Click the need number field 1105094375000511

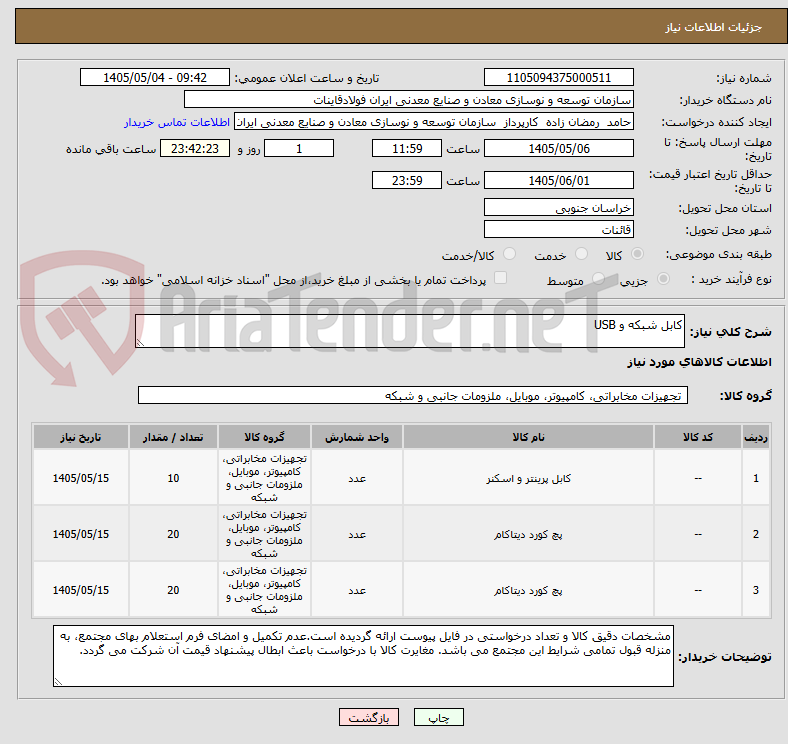[x=558, y=77]
